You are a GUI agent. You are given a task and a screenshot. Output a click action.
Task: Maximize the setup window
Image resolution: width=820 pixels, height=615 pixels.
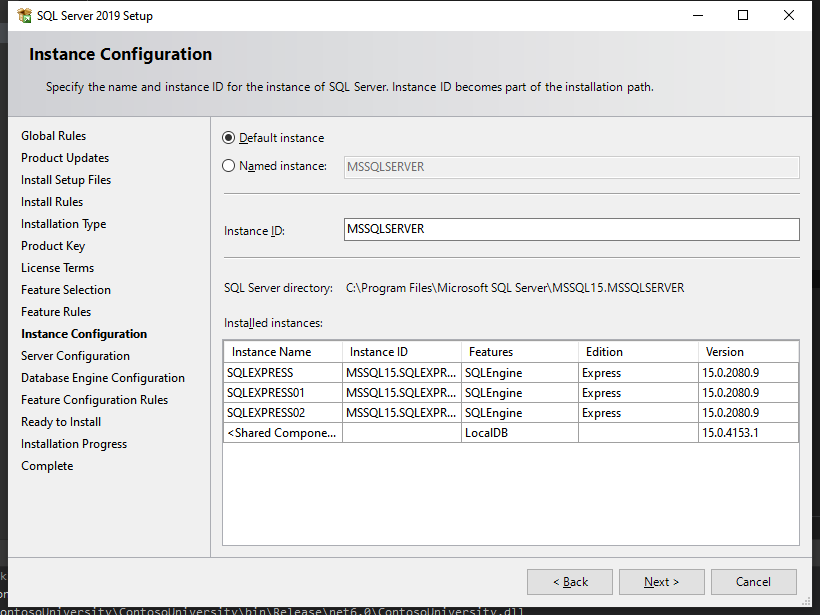pos(743,16)
